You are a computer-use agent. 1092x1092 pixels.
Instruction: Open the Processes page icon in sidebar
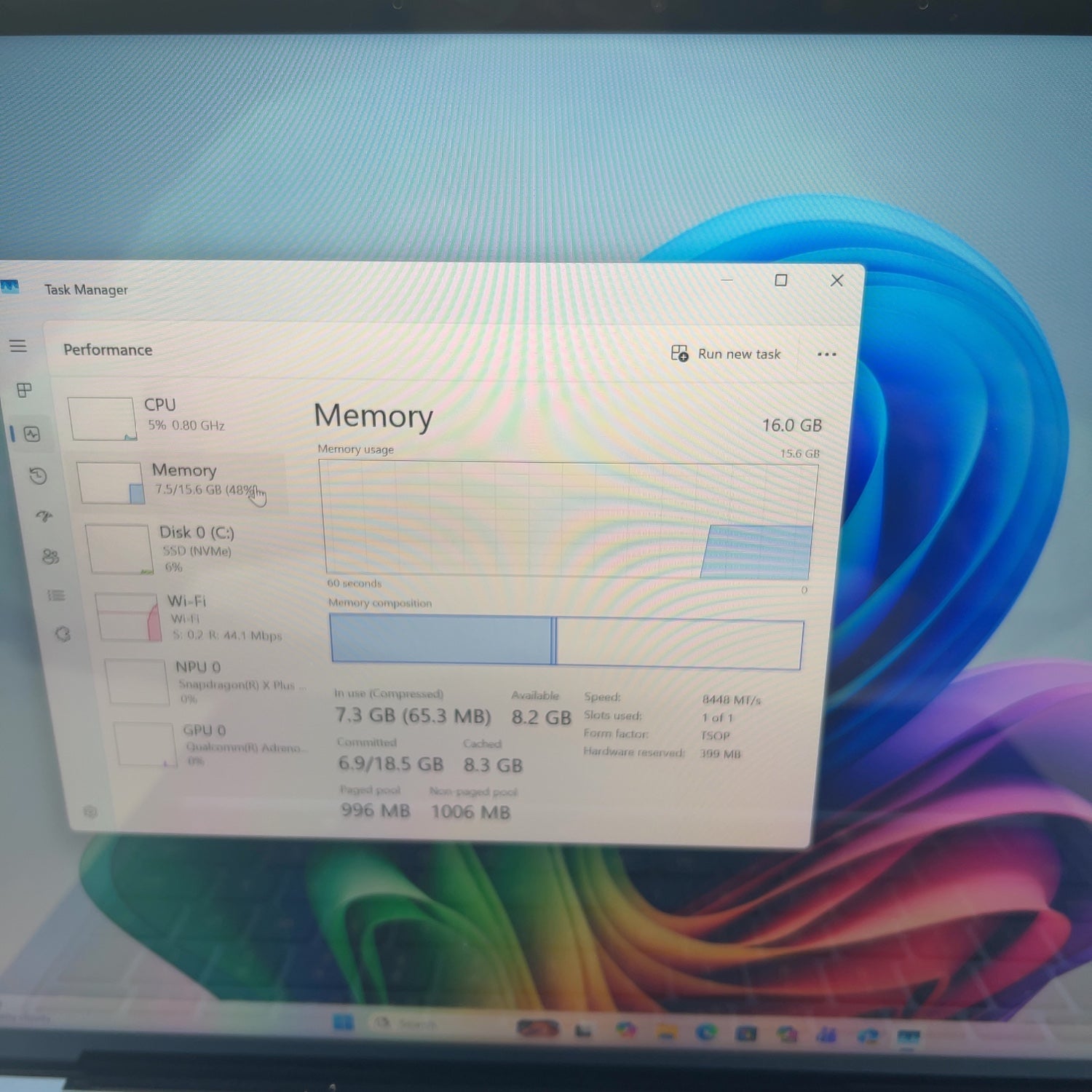click(x=24, y=390)
